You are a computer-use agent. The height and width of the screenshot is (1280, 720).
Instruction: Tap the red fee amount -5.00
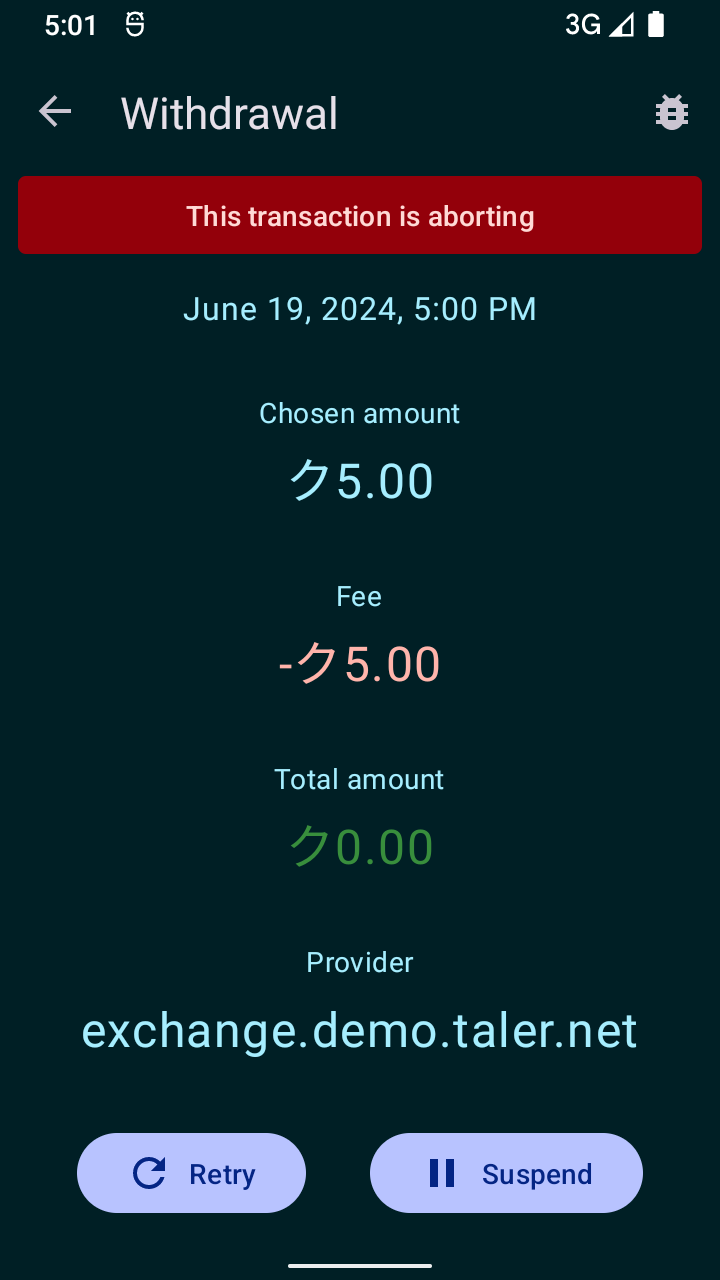360,664
